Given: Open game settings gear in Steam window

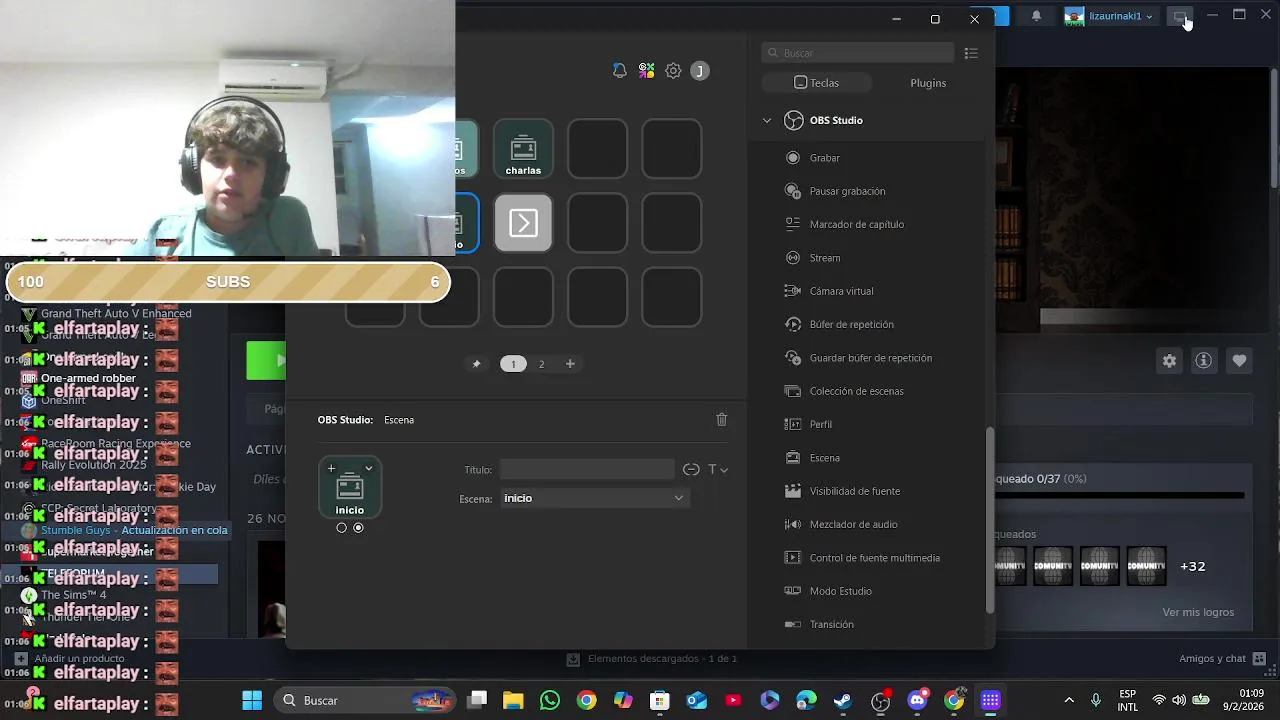Looking at the screenshot, I should 1169,361.
